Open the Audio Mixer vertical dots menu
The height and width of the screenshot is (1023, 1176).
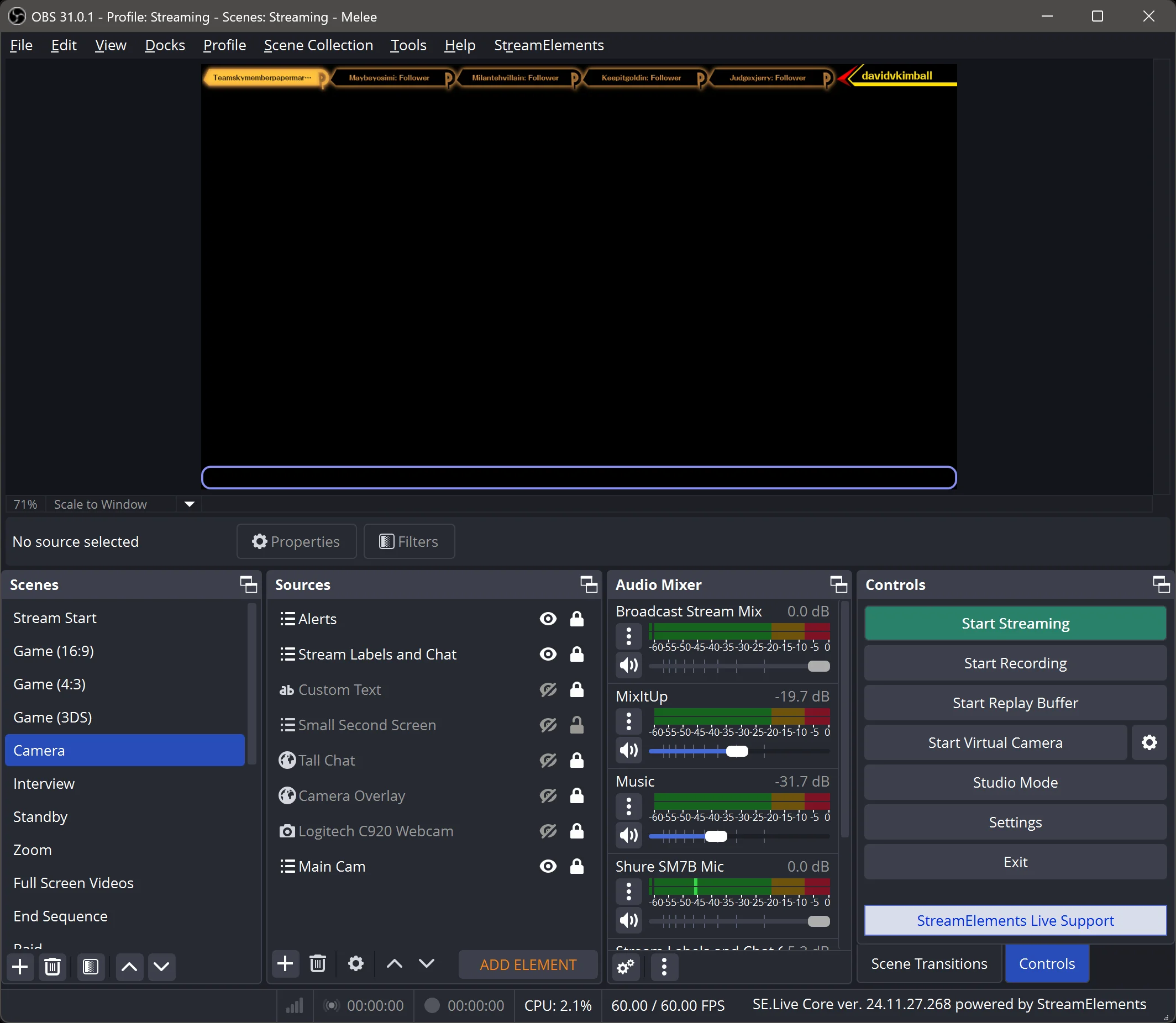664,968
